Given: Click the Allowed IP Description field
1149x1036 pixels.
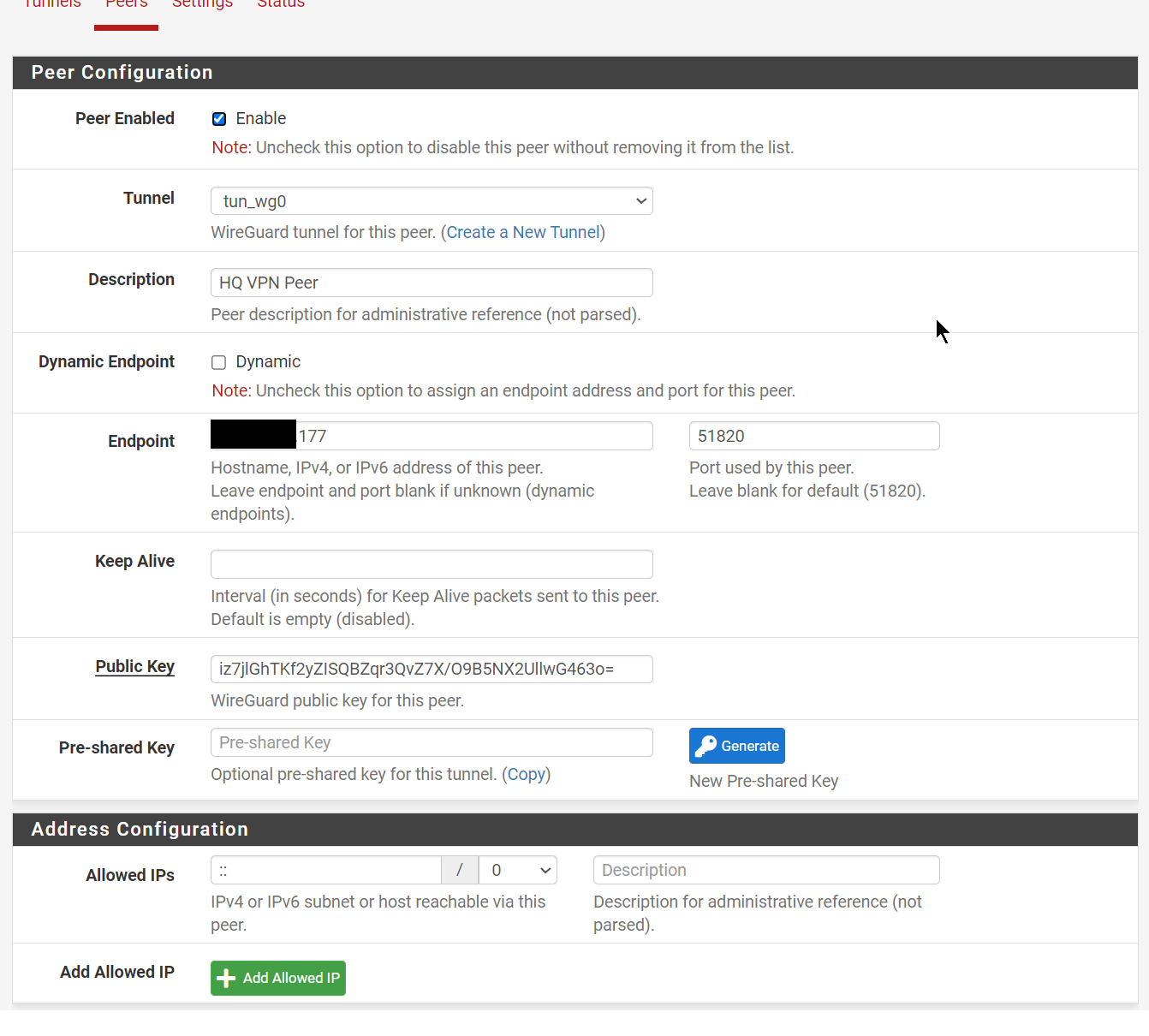Looking at the screenshot, I should tap(766, 870).
